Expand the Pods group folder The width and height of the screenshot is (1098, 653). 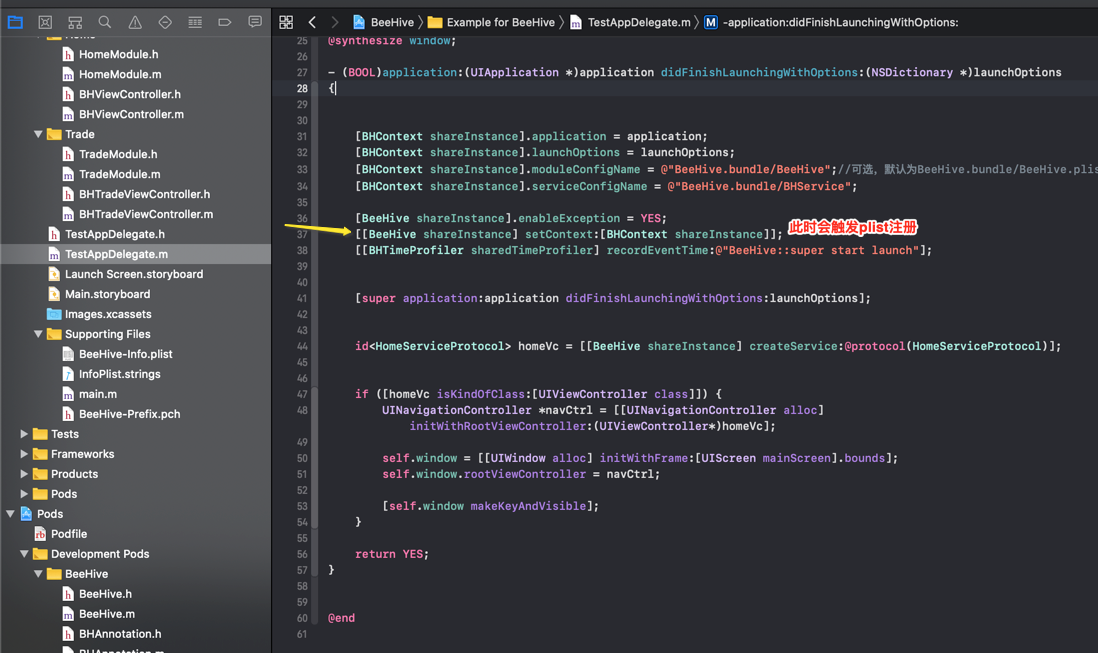point(25,494)
